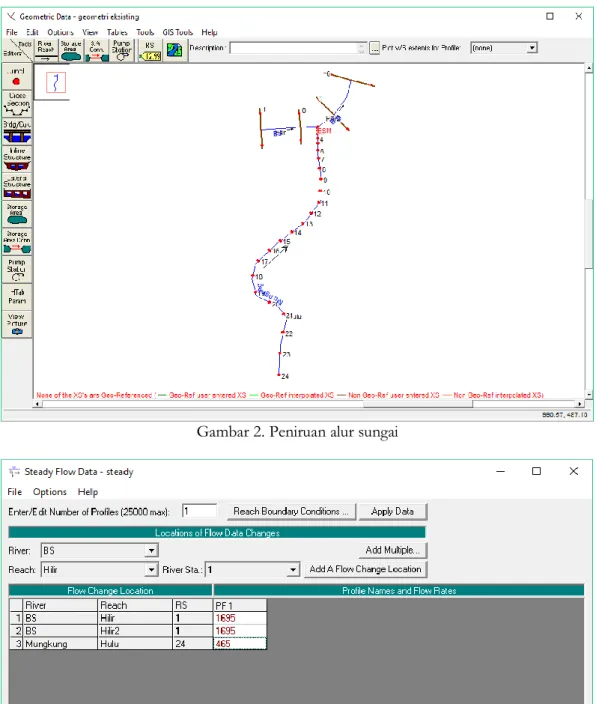
Task: Select the River Reach drawing tool
Action: pyautogui.click(x=46, y=50)
